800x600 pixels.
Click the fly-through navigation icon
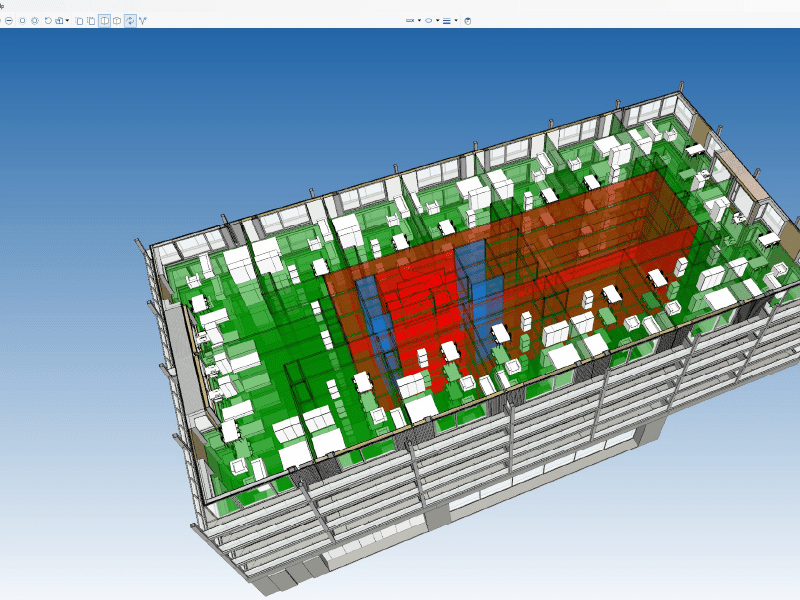point(143,20)
